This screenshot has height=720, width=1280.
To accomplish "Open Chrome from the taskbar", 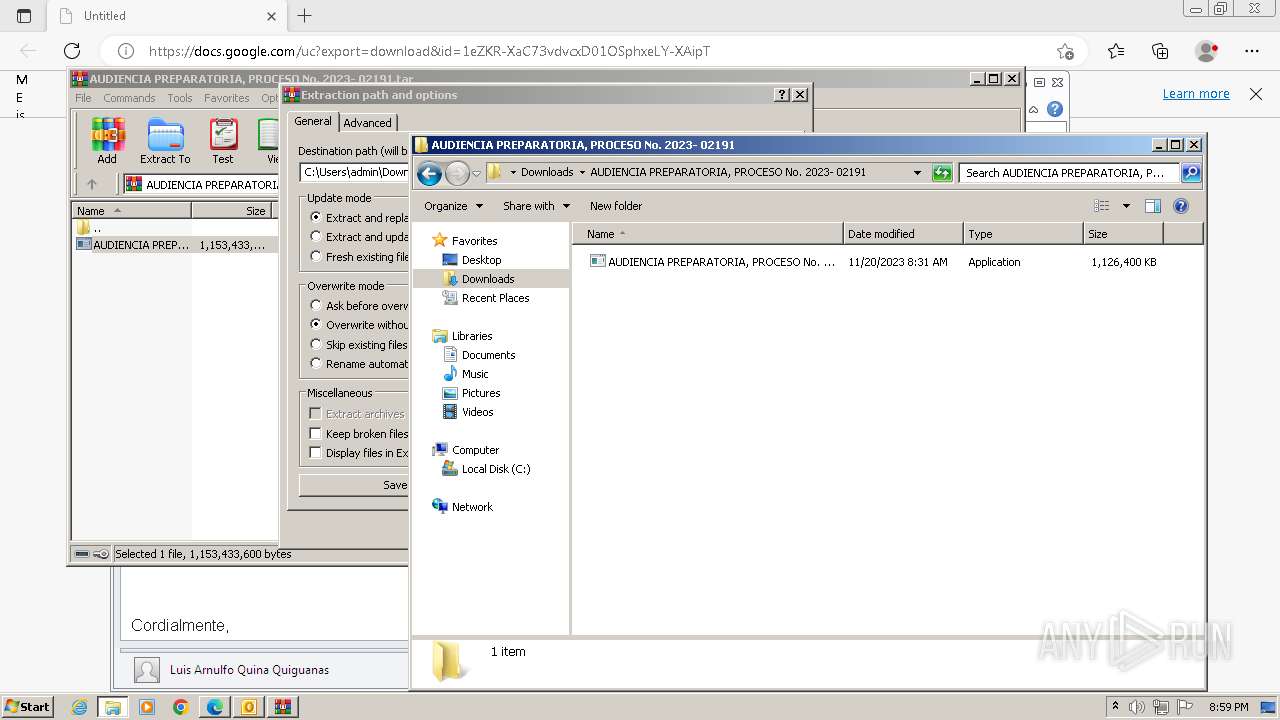I will tap(181, 707).
